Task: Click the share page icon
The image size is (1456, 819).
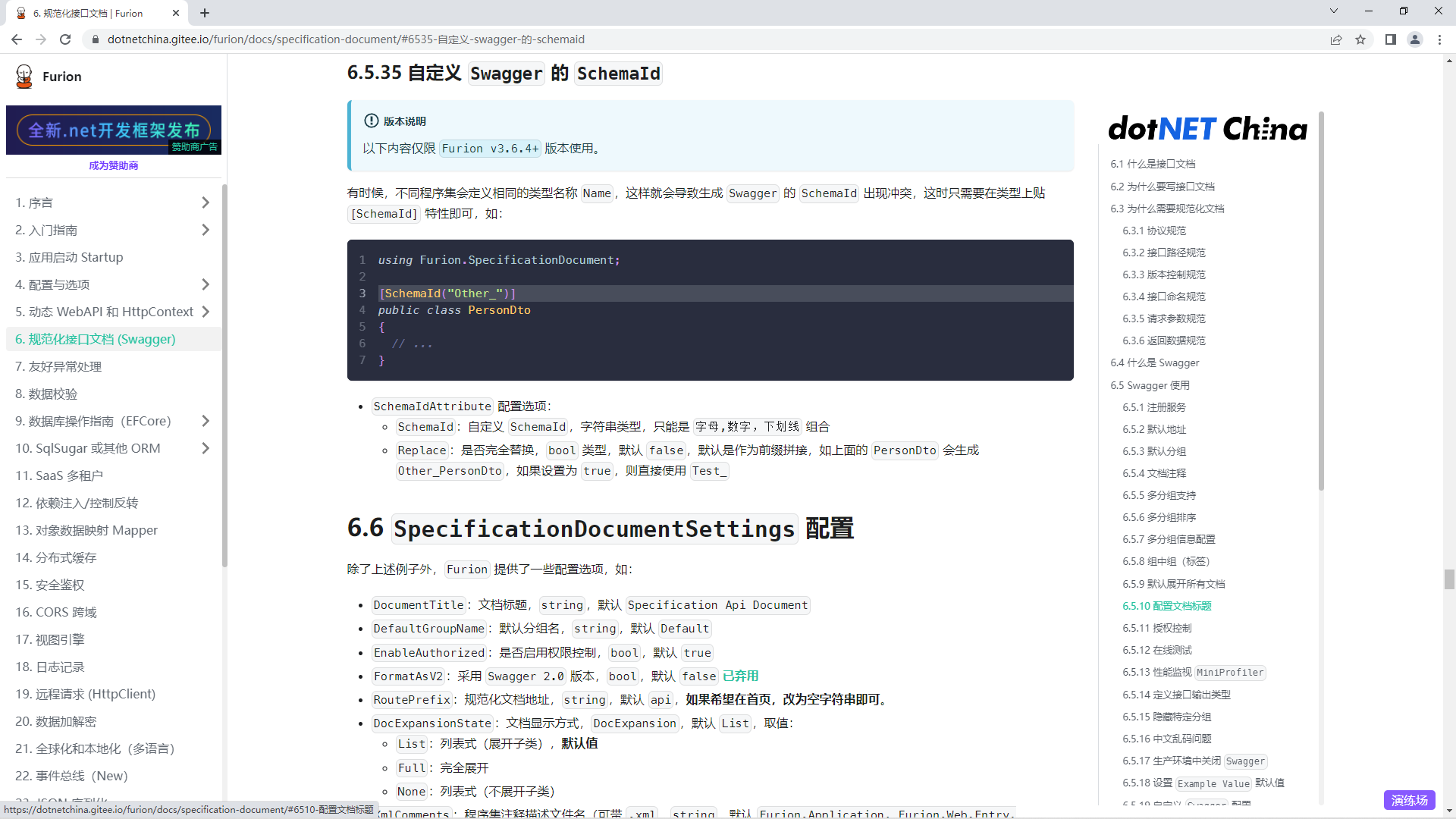Action: (x=1336, y=39)
